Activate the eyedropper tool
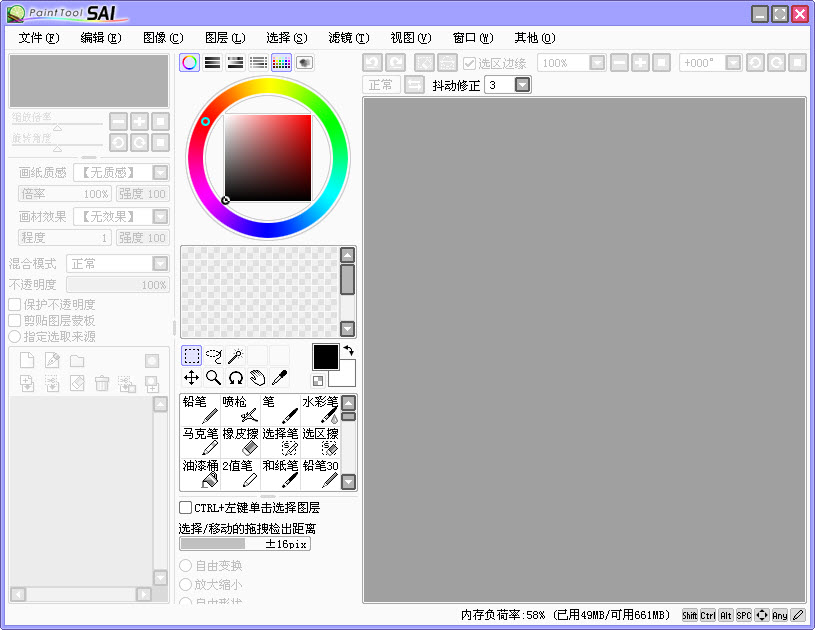This screenshot has height=630, width=815. click(x=280, y=378)
